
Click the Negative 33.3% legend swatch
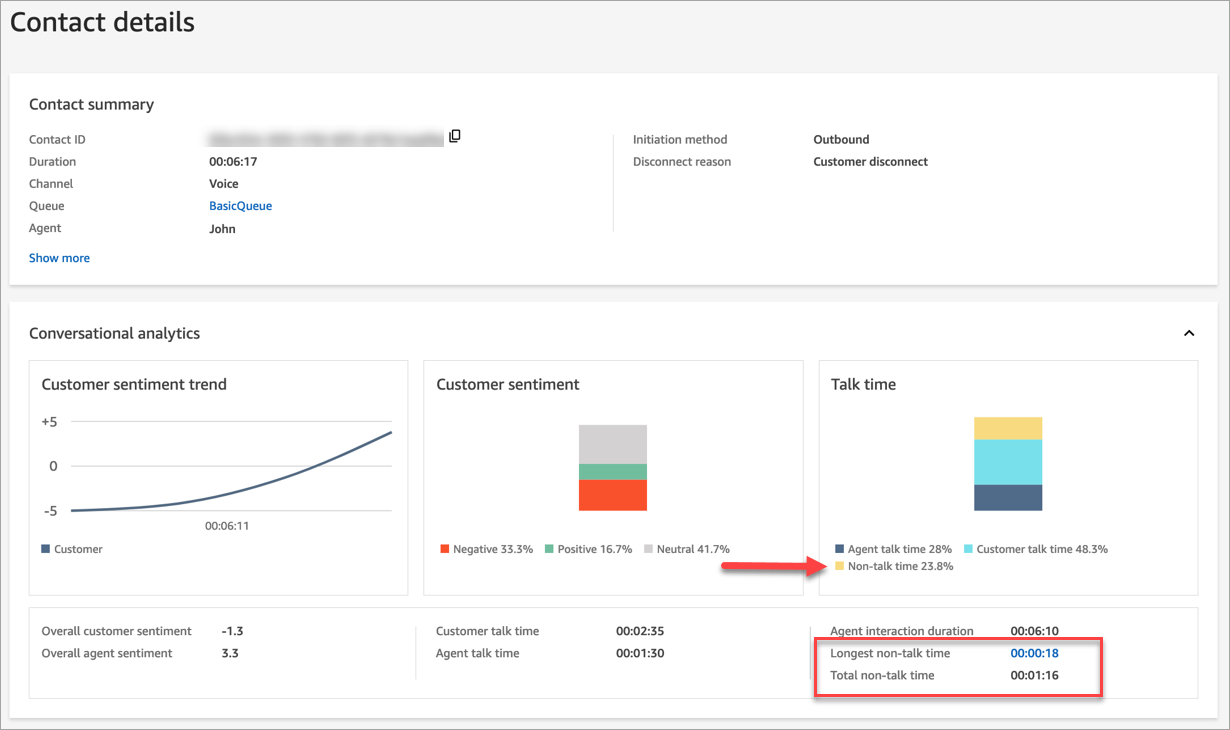pos(445,549)
